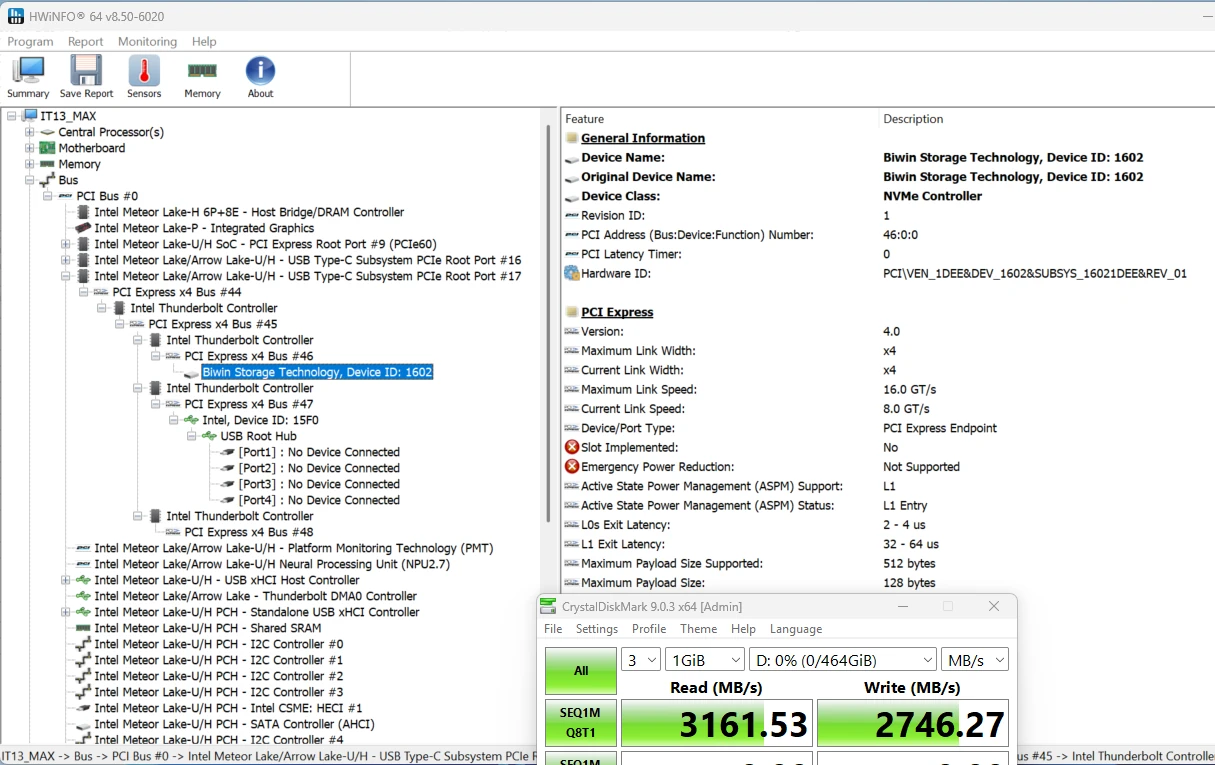
Task: Collapse the Bus tree node
Action: pyautogui.click(x=30, y=180)
